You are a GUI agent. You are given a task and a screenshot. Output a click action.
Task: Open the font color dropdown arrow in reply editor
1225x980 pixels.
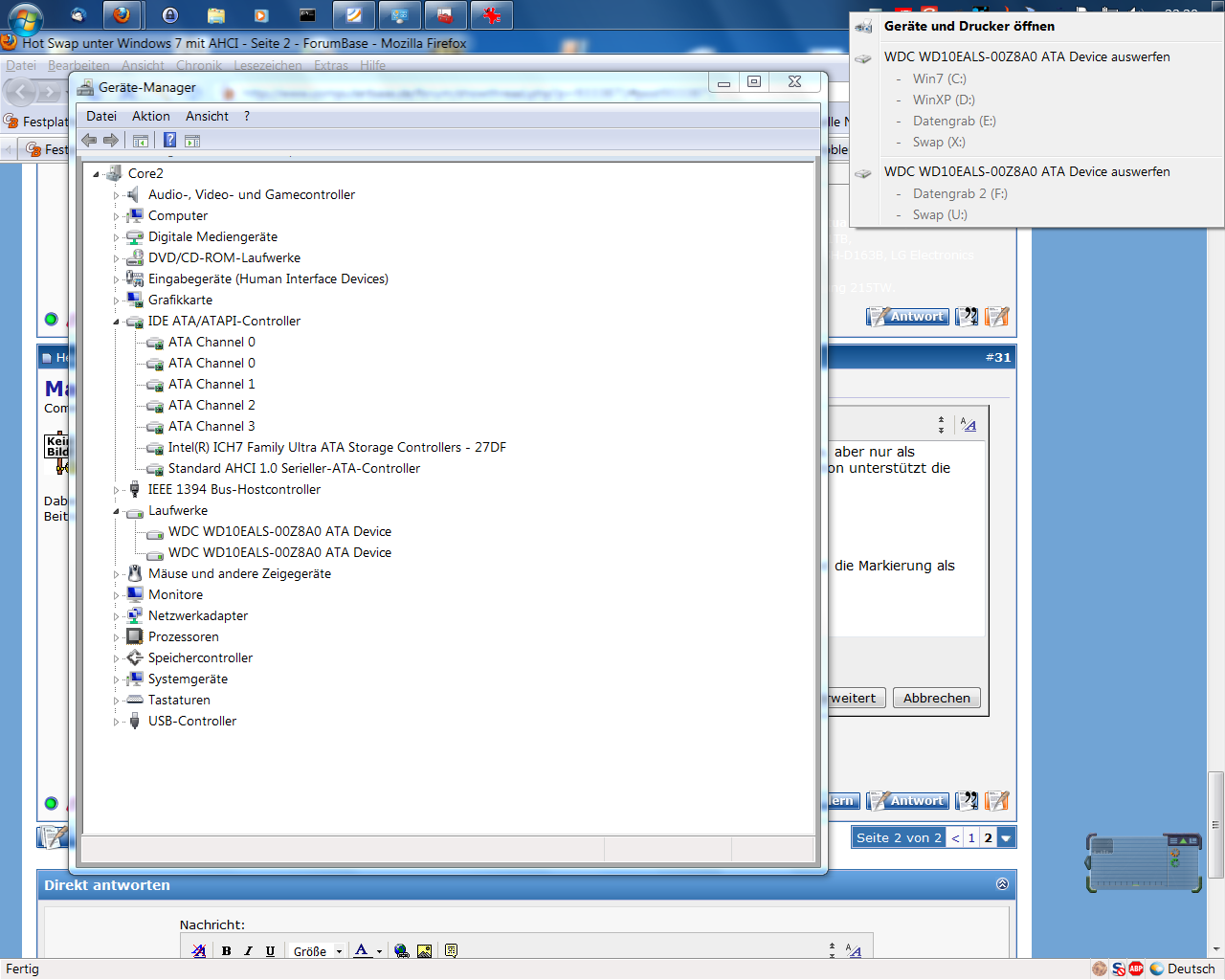[x=379, y=951]
